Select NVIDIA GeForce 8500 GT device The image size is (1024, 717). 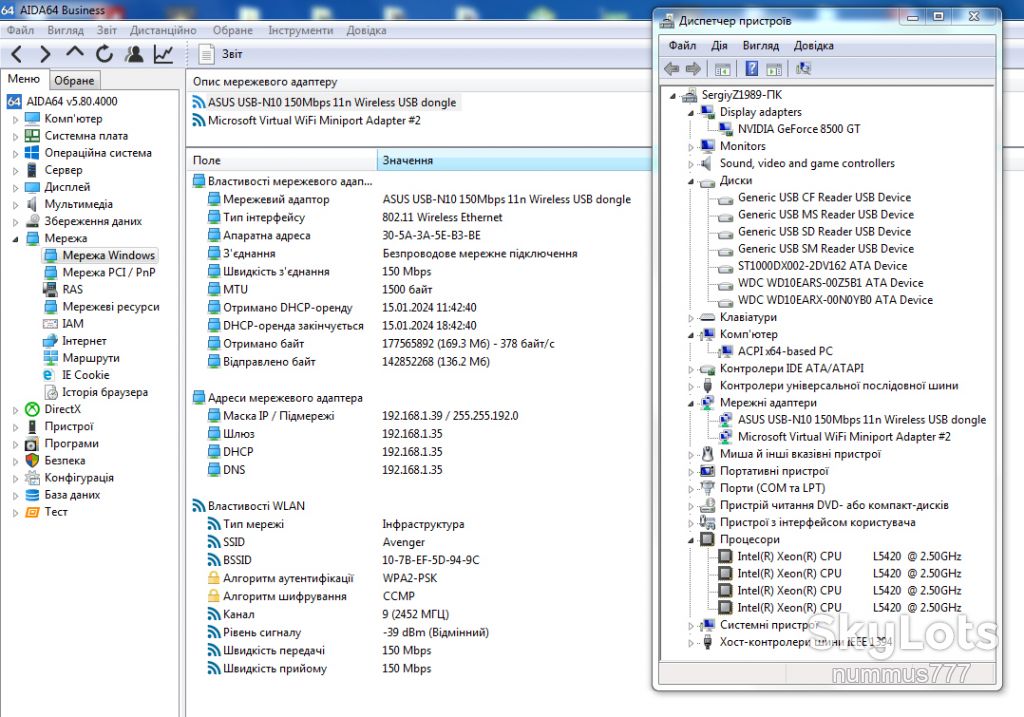[x=799, y=129]
